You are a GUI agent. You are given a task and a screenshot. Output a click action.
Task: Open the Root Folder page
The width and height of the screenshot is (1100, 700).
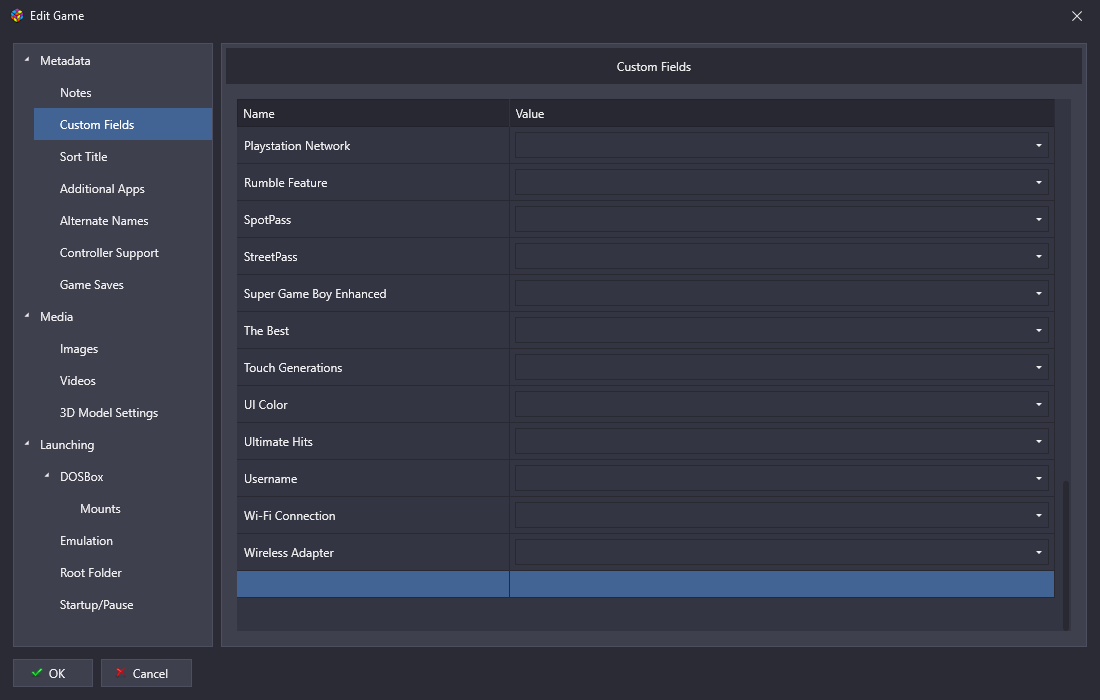pyautogui.click(x=90, y=572)
